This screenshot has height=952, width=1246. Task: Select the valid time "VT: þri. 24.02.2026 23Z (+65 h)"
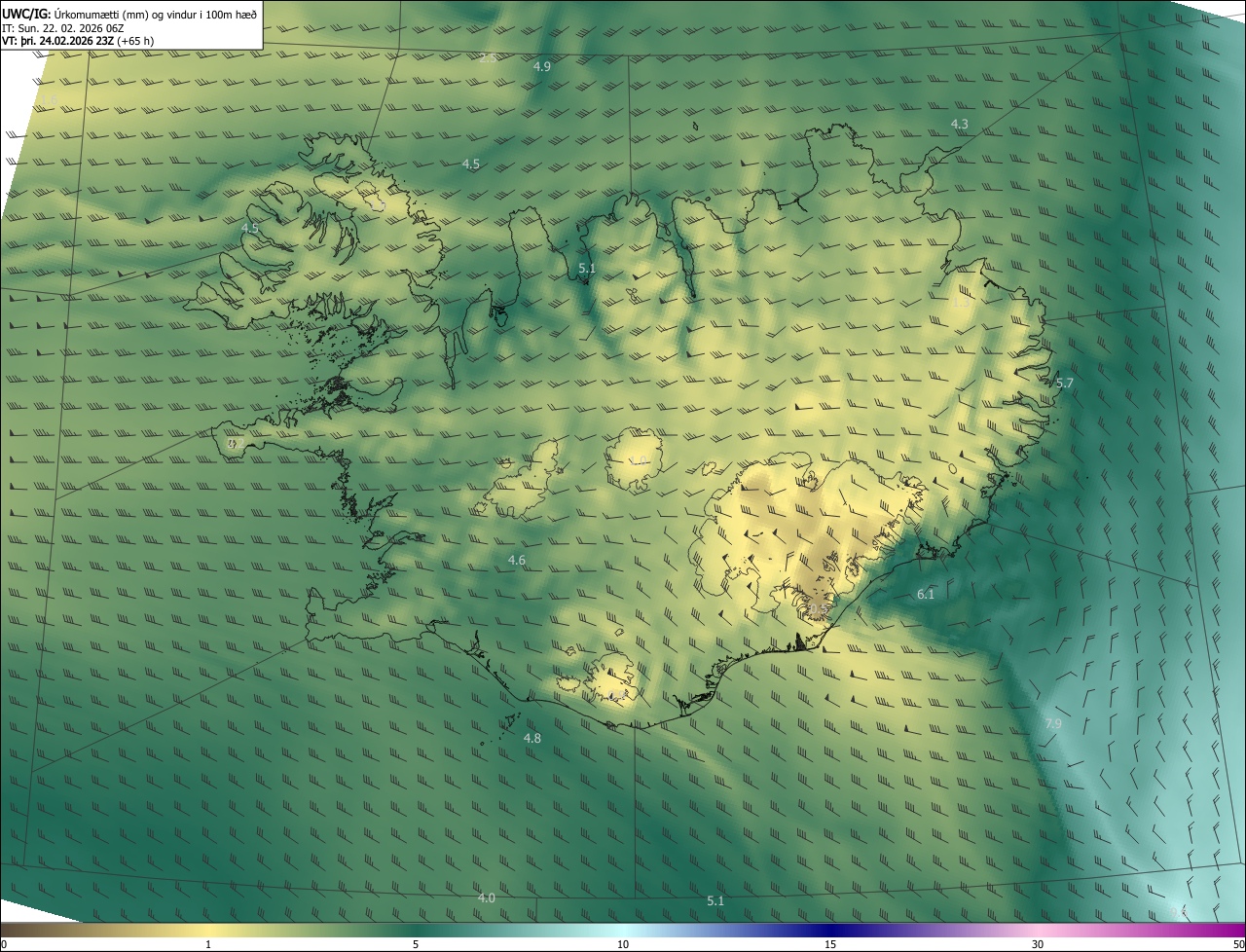[78, 41]
